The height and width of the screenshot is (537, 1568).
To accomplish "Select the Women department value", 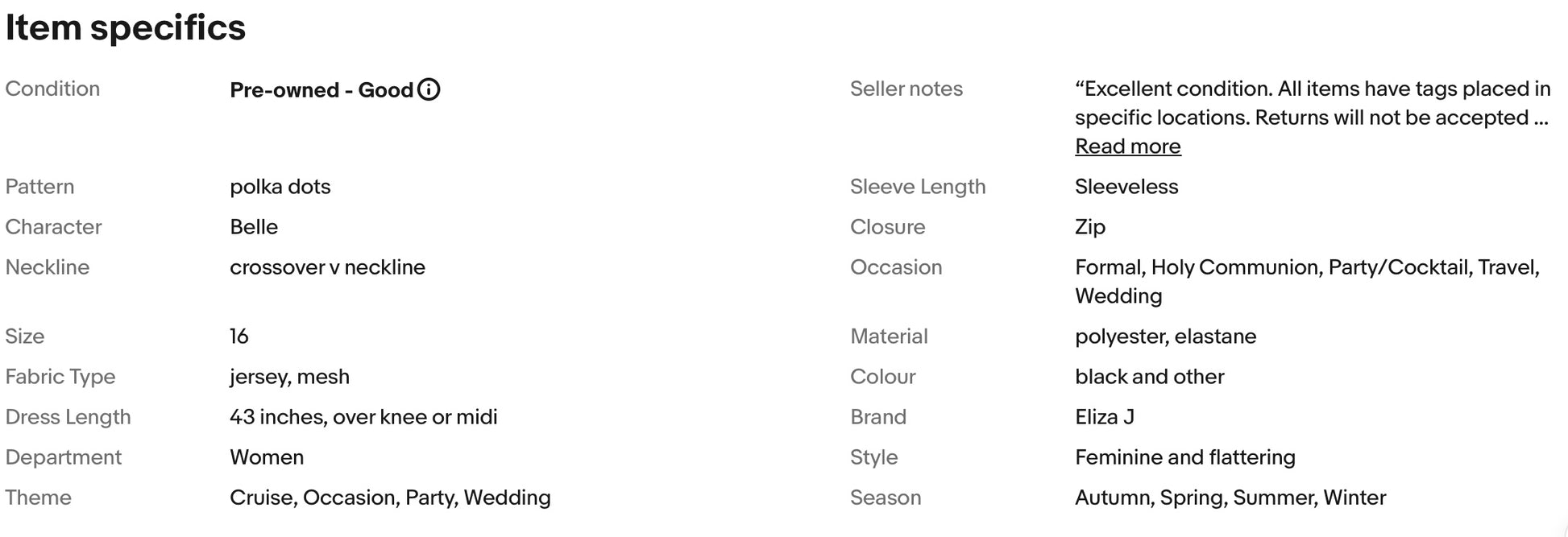I will click(267, 457).
